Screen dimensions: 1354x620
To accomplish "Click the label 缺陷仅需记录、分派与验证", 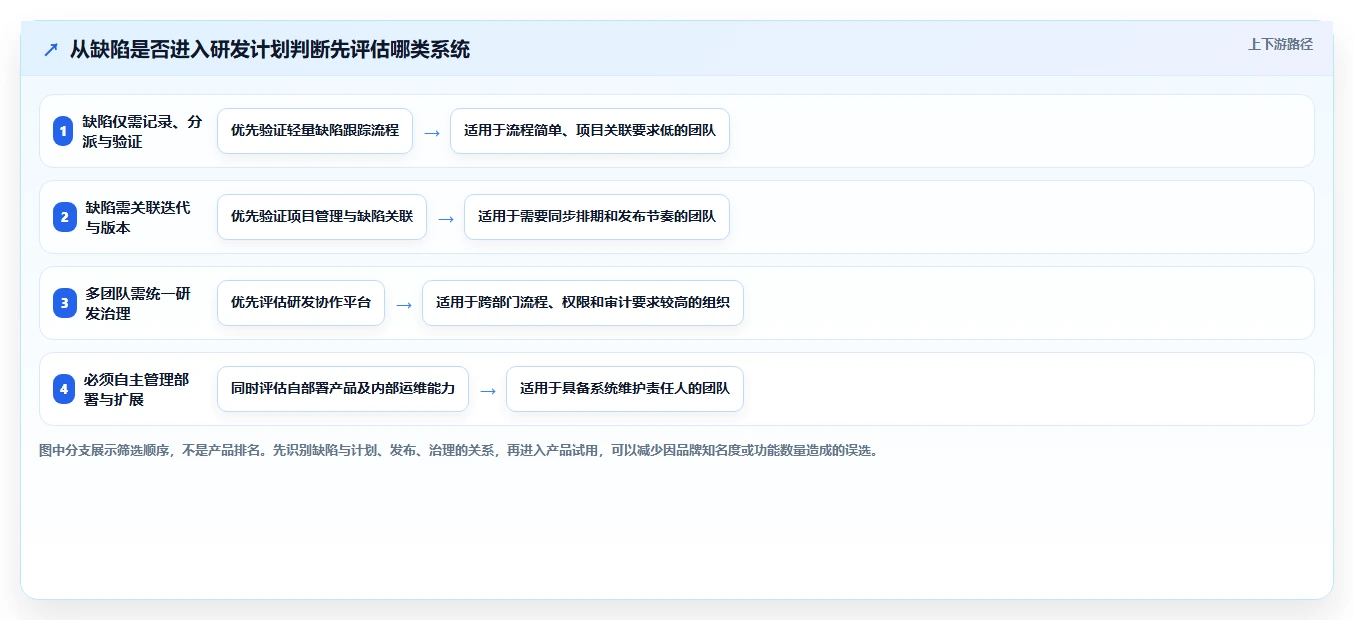I will coord(142,131).
